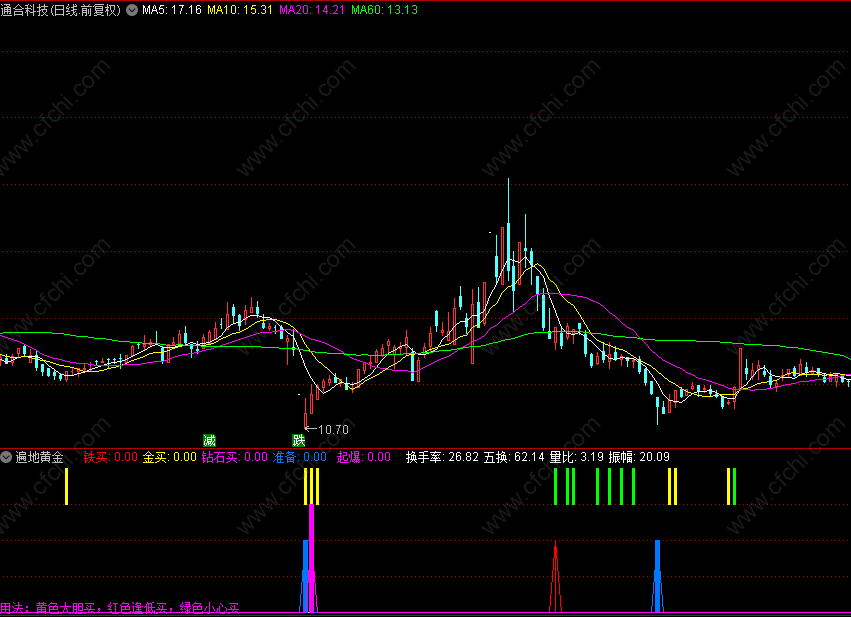Click the 10.70 low price label
This screenshot has height=617, width=851.
pos(333,430)
